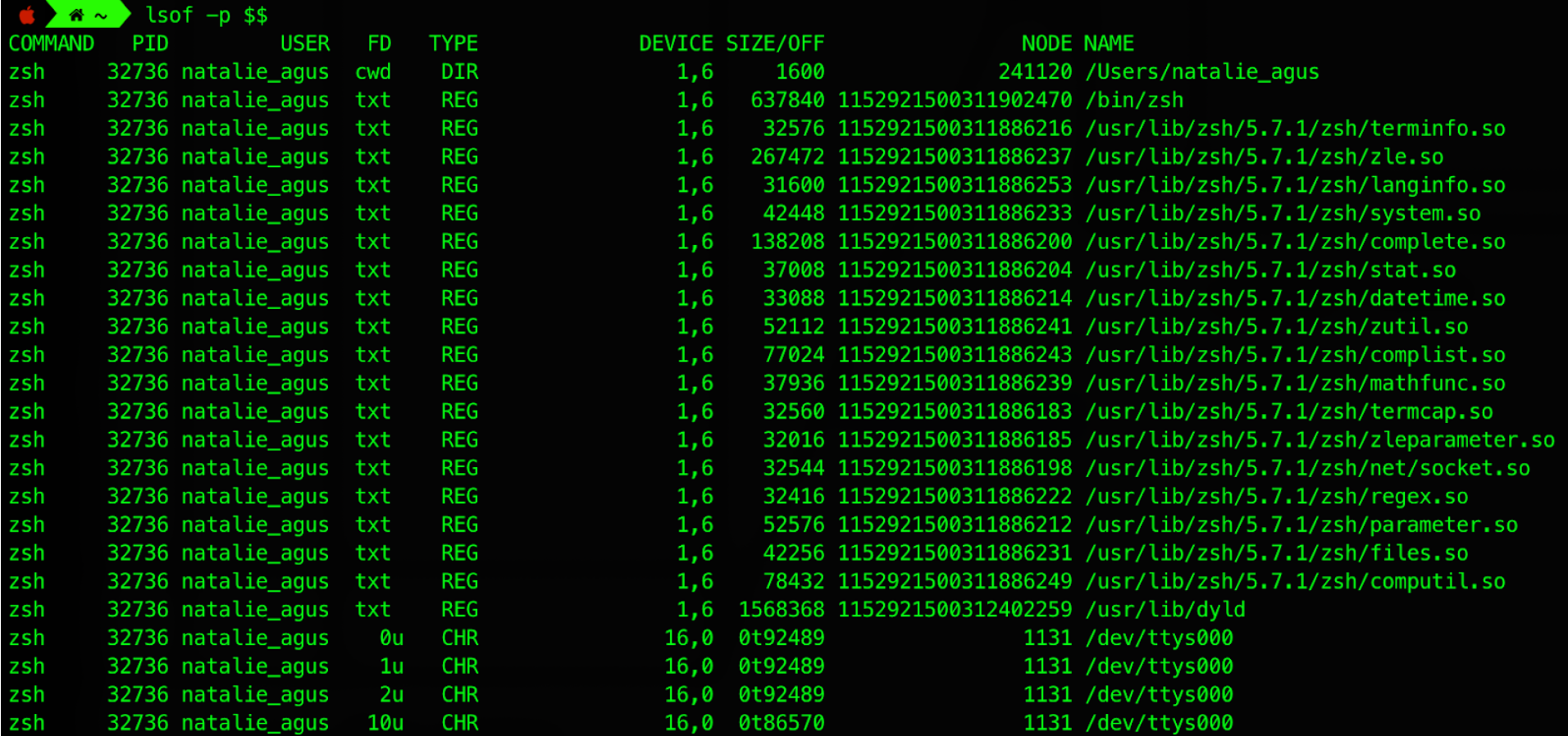
Task: Click the node number 241120
Action: point(1035,72)
